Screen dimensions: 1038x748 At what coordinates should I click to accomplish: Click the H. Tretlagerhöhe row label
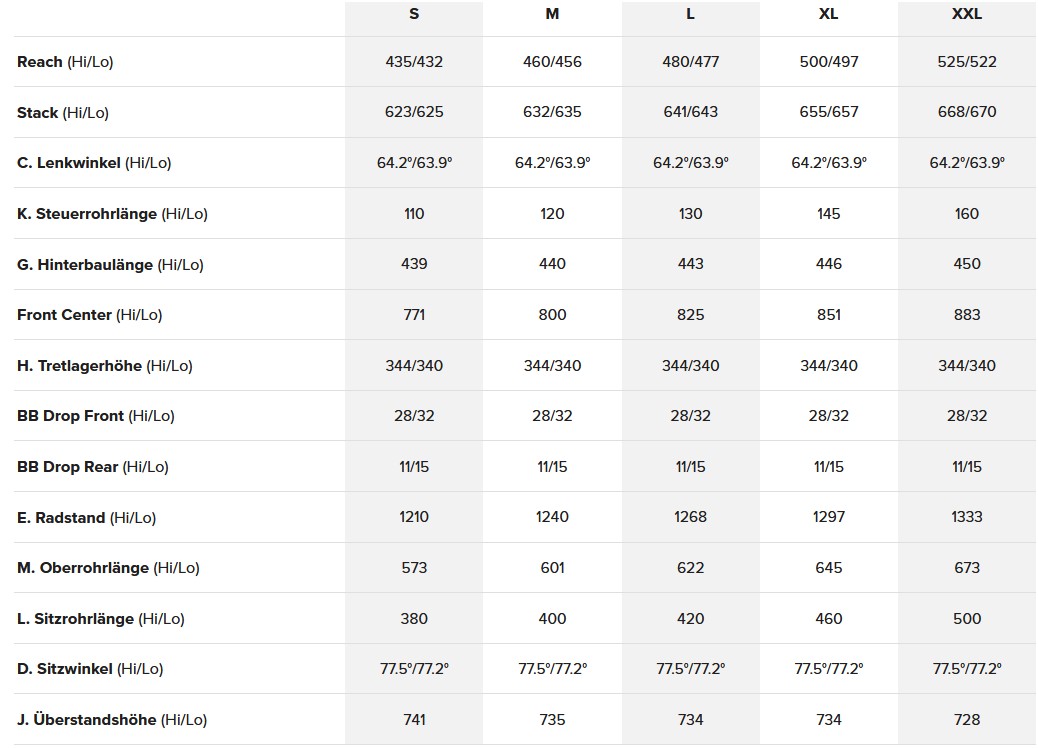point(104,366)
